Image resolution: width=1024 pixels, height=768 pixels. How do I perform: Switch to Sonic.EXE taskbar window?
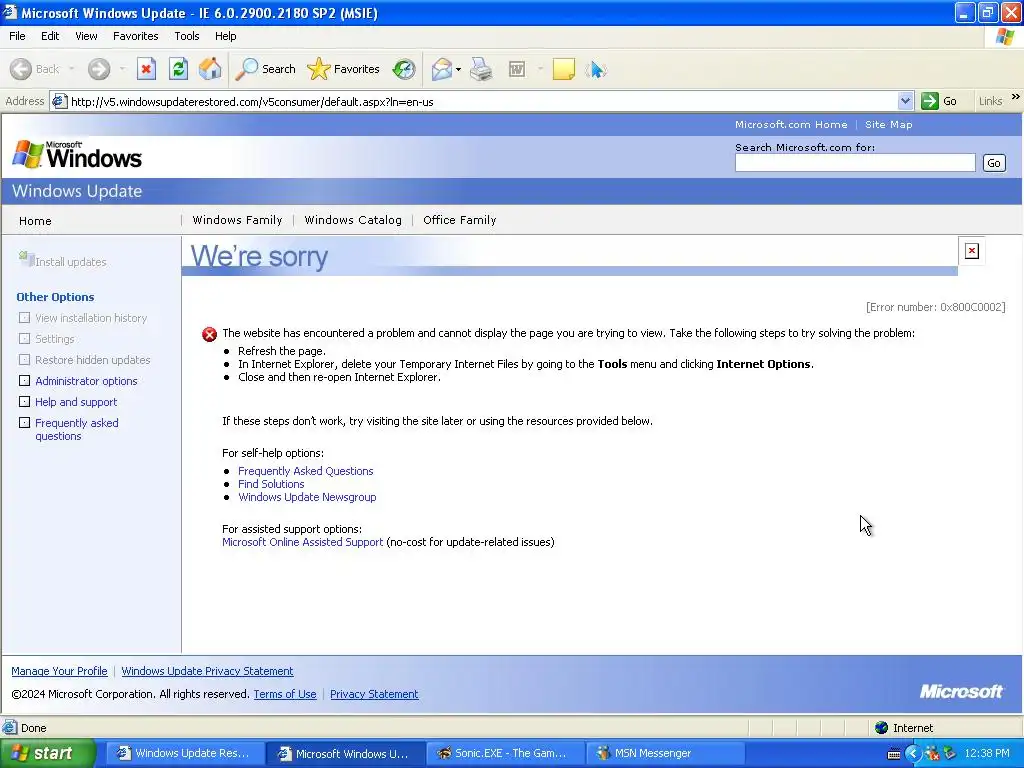[505, 754]
